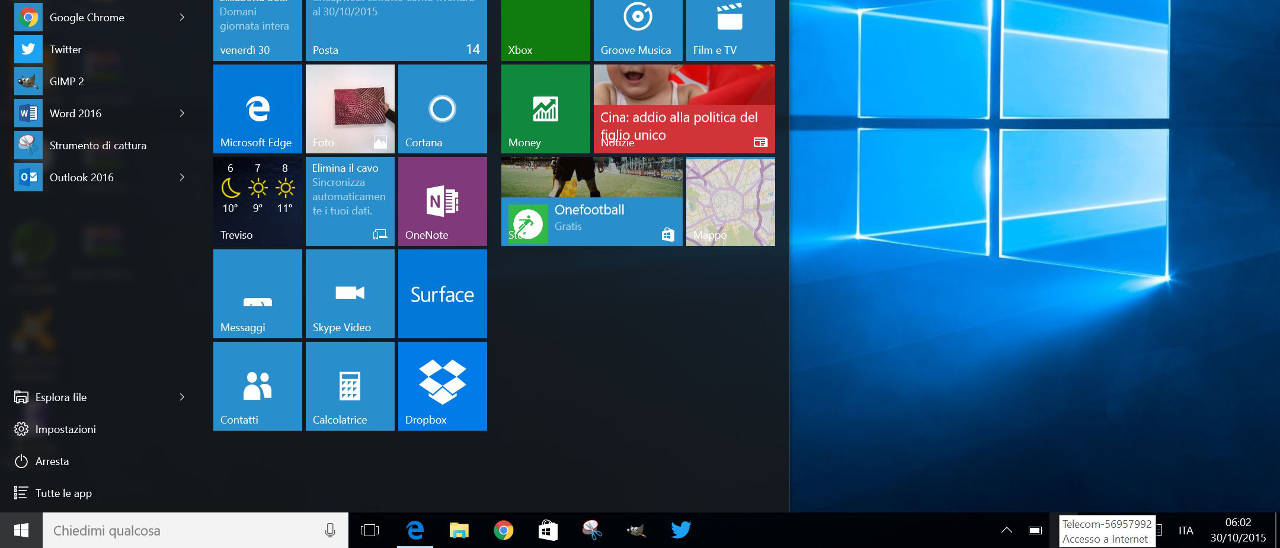The height and width of the screenshot is (548, 1280).
Task: Focus the Chiedimi qualcosa search box
Action: (195, 530)
